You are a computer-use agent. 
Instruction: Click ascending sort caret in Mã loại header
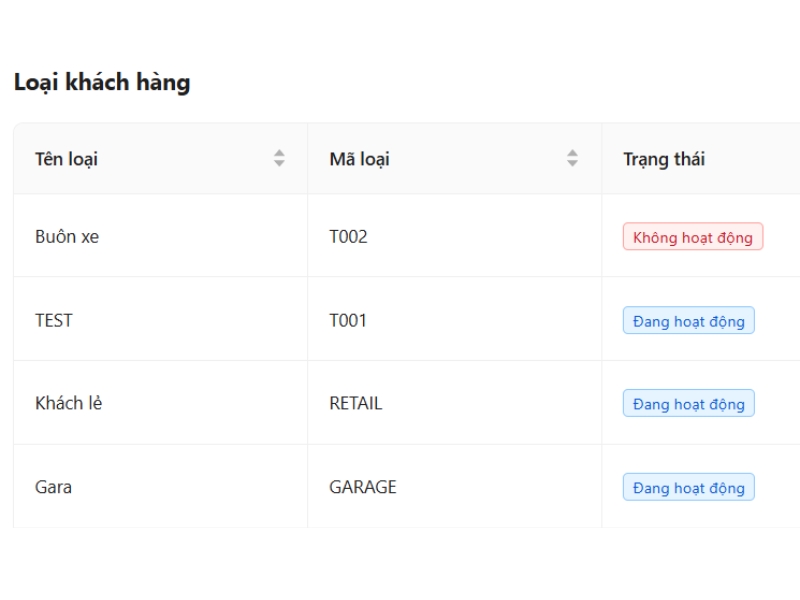tap(572, 153)
